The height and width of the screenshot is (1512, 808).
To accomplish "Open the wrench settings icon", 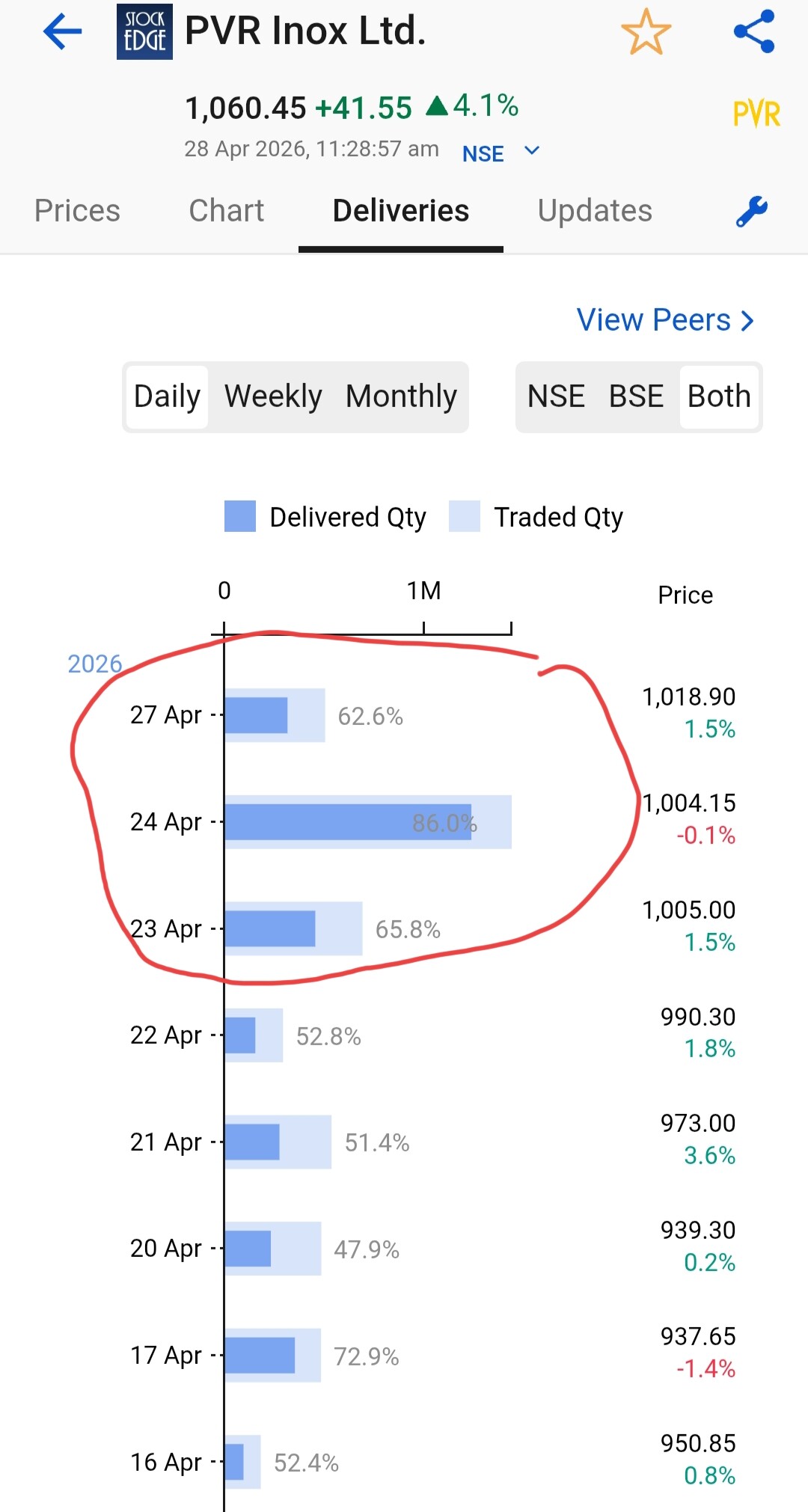I will [752, 211].
